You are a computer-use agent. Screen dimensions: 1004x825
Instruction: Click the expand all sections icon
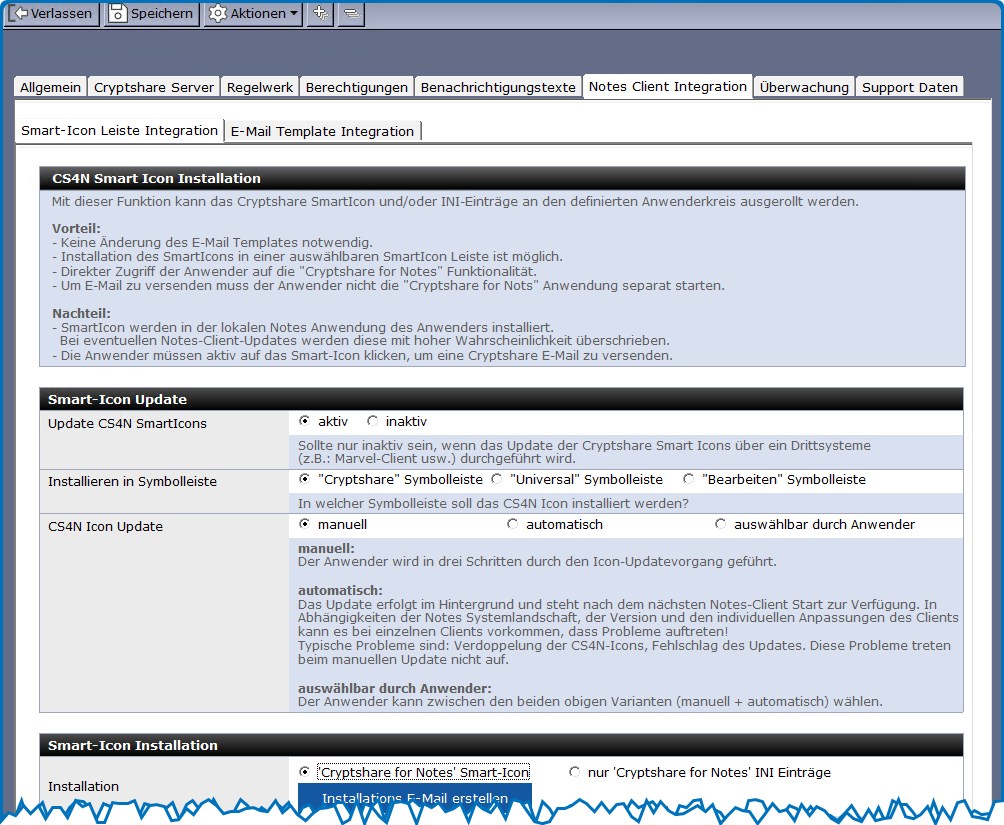pyautogui.click(x=320, y=14)
